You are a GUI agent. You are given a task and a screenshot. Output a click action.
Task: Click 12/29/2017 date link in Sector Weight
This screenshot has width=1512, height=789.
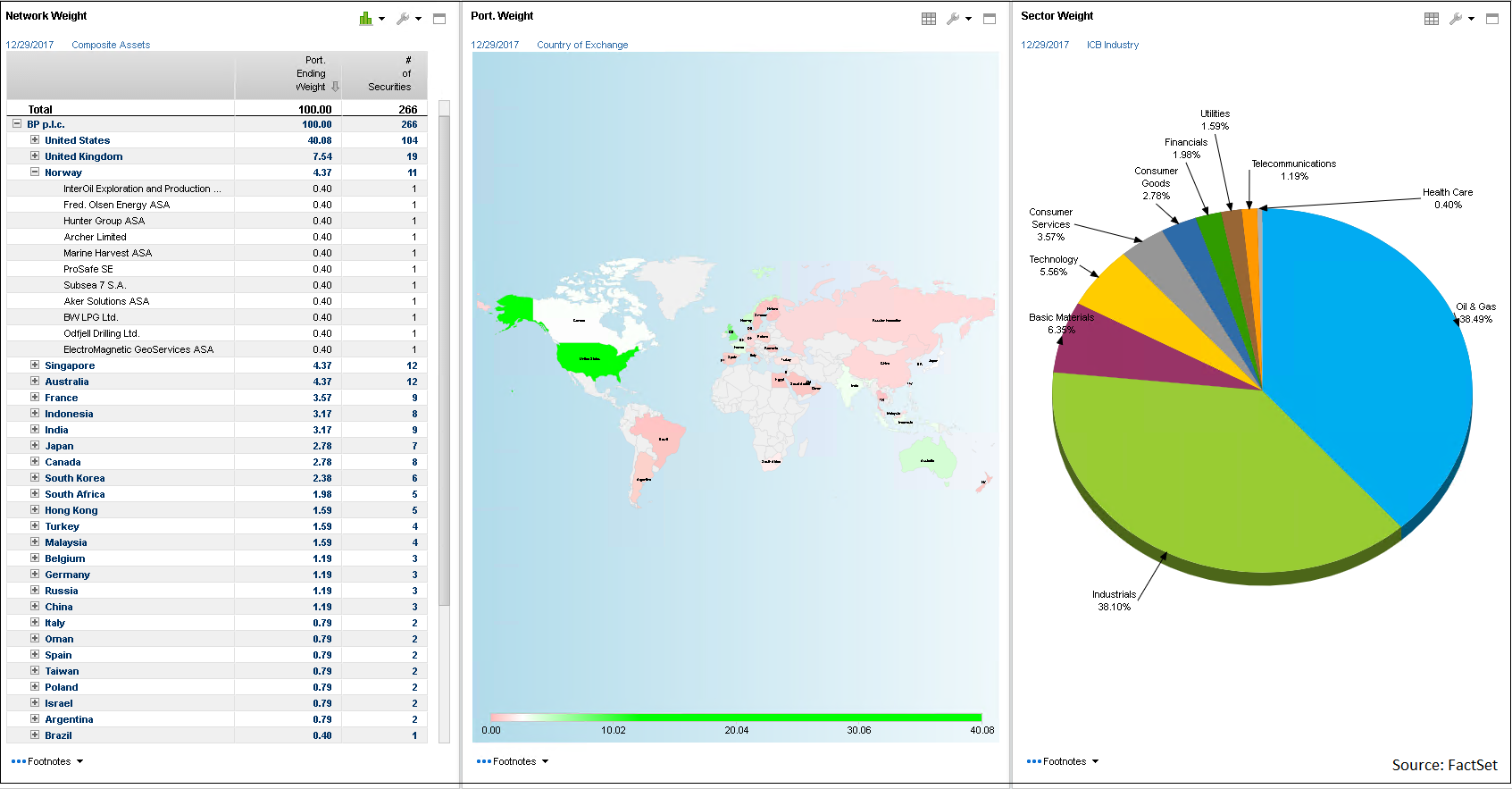[x=1045, y=45]
